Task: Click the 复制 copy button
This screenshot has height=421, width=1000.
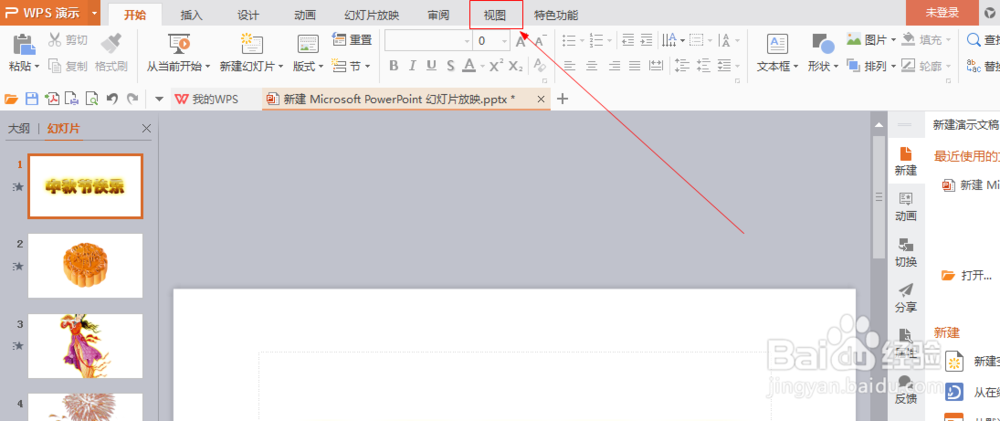Action: point(68,66)
